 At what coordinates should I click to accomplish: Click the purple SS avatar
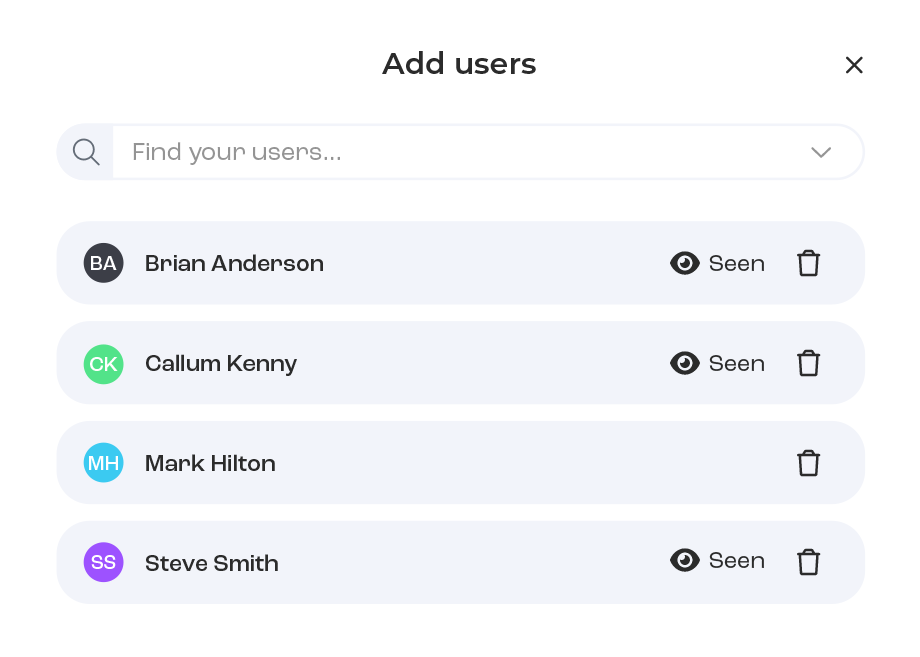pos(103,562)
